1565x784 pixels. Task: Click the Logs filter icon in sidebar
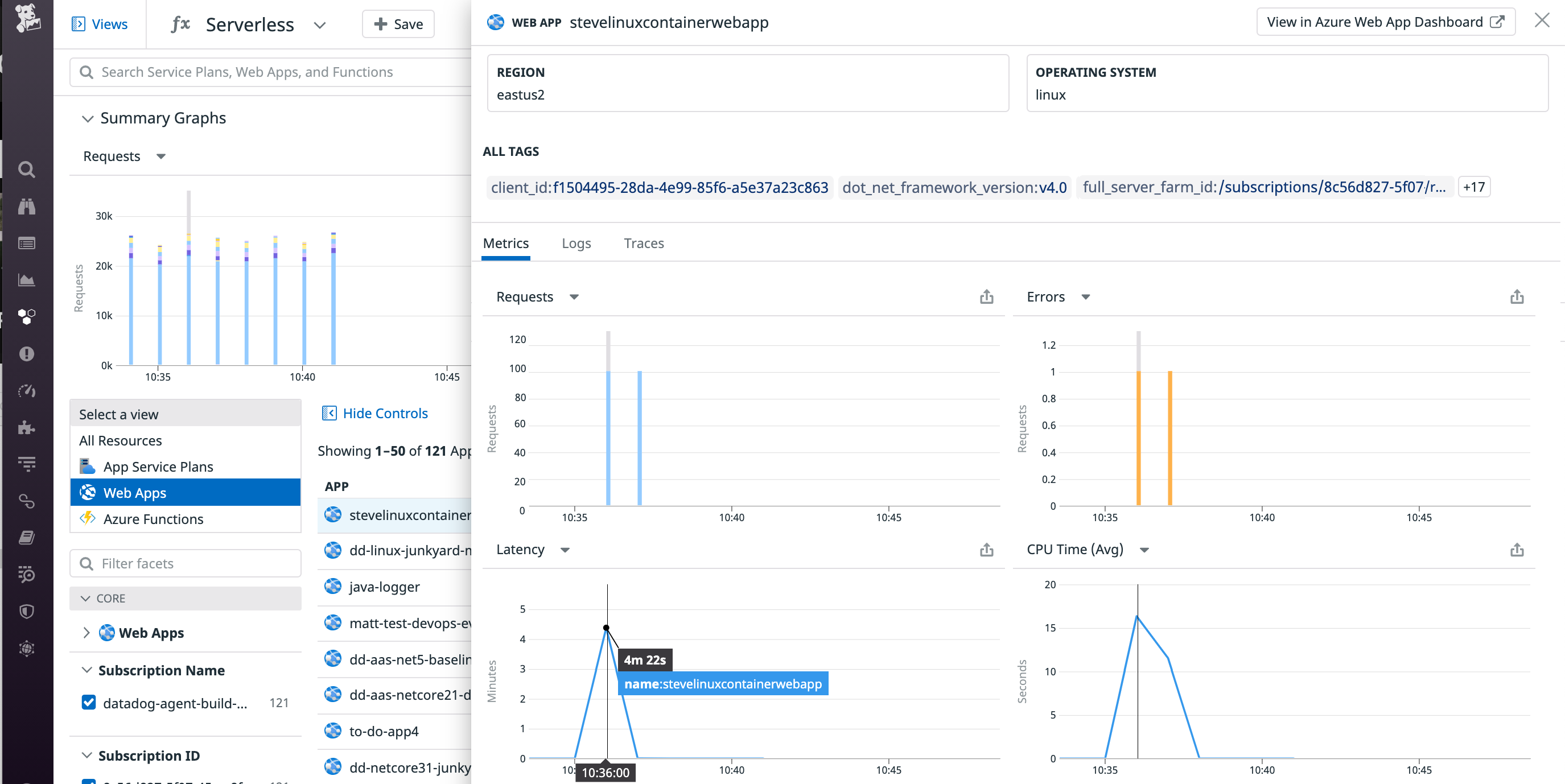(x=27, y=463)
